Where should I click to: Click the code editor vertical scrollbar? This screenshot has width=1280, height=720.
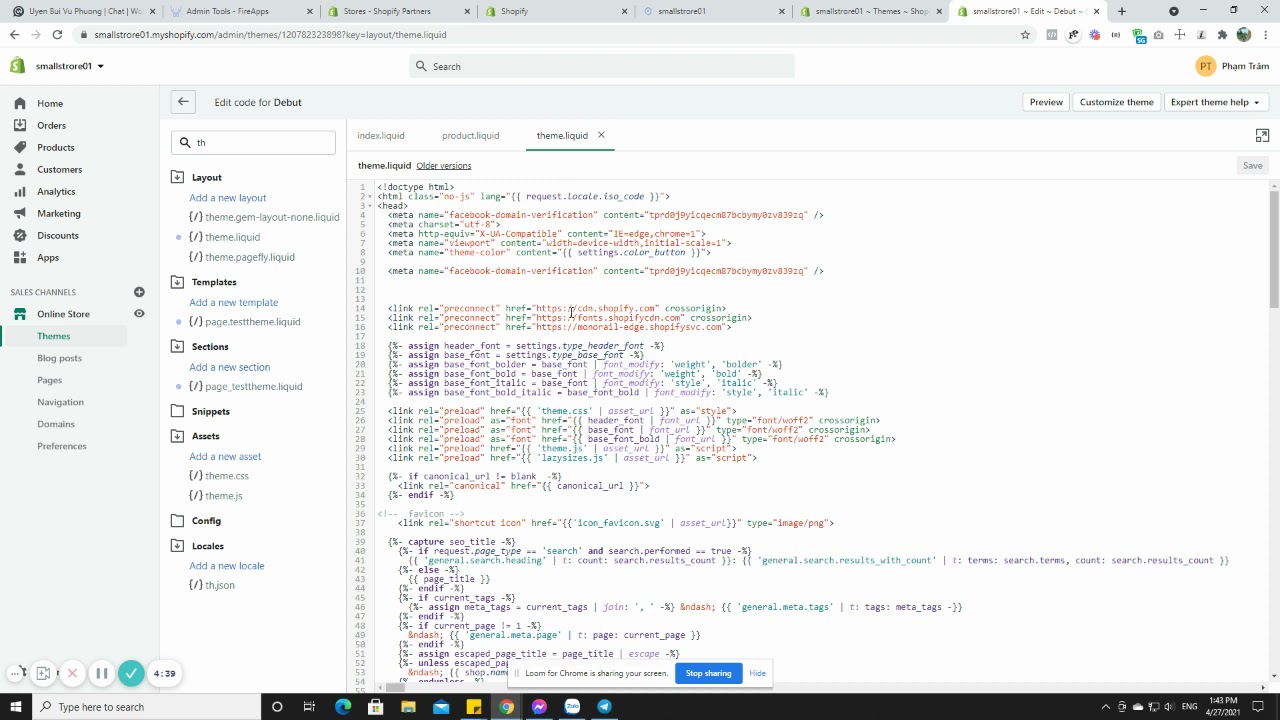tap(1273, 250)
